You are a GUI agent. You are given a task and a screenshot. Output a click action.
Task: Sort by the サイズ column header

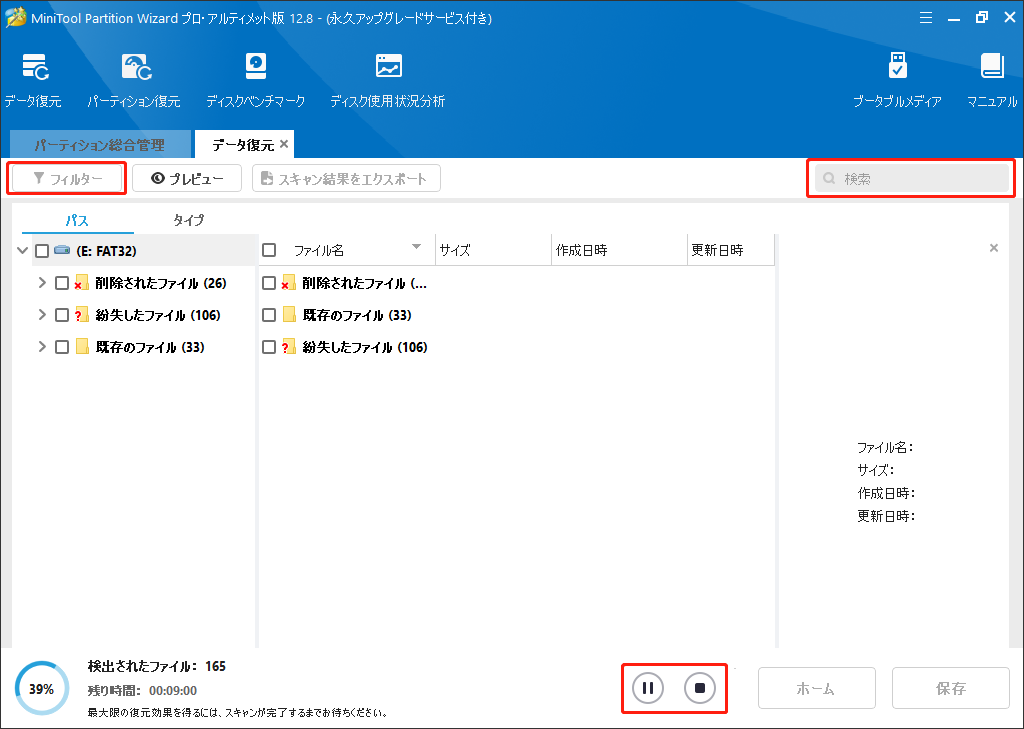coord(494,250)
